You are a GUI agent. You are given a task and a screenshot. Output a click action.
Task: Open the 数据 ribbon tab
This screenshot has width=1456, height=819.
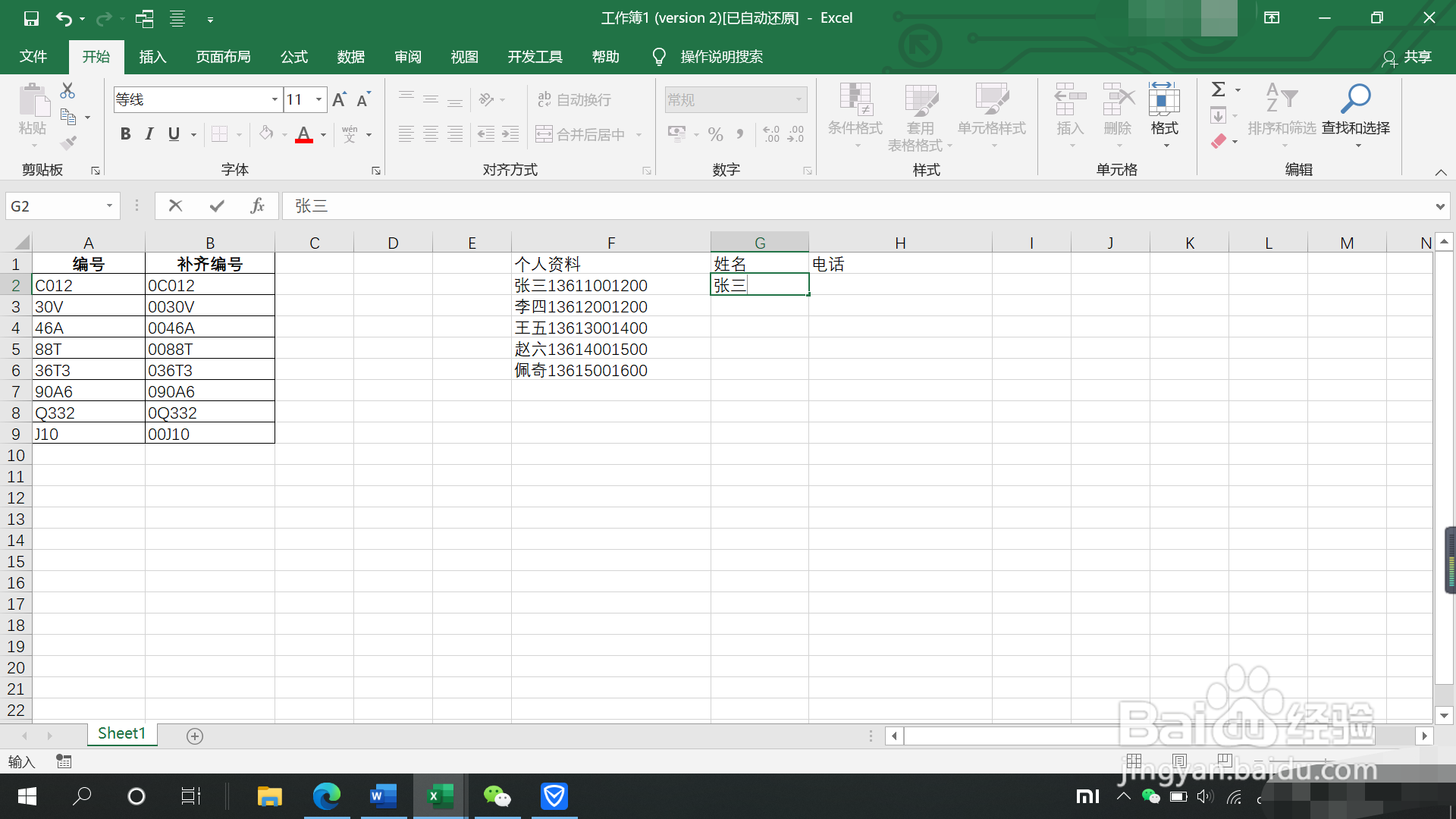(x=350, y=57)
